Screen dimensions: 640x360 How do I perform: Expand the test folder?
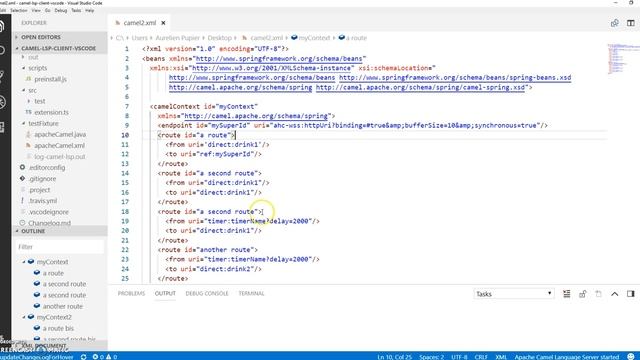tap(29, 101)
